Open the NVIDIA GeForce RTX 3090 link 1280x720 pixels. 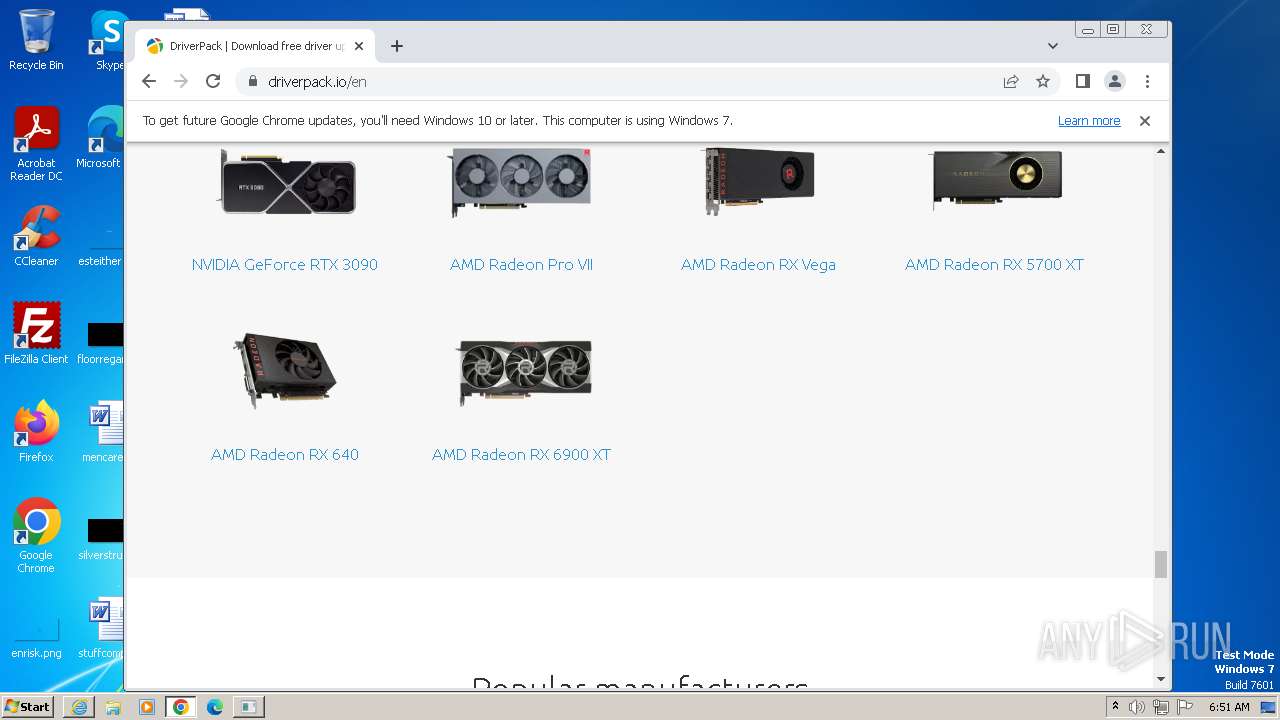tap(285, 265)
